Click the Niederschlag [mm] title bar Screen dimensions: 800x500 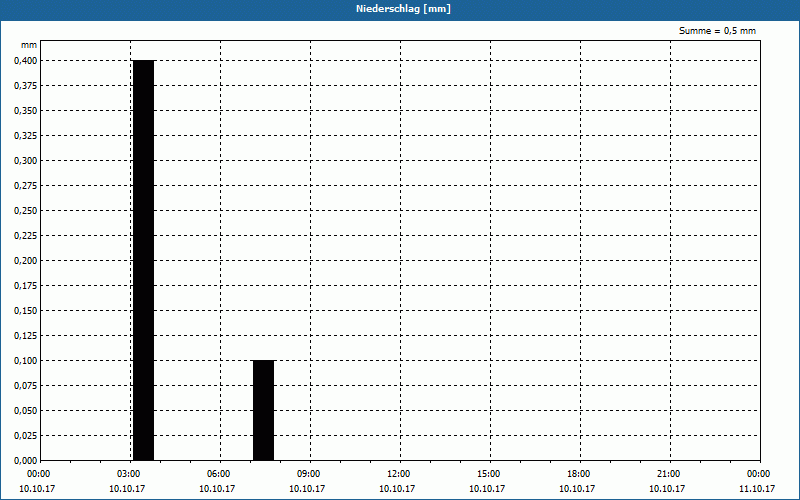(400, 9)
